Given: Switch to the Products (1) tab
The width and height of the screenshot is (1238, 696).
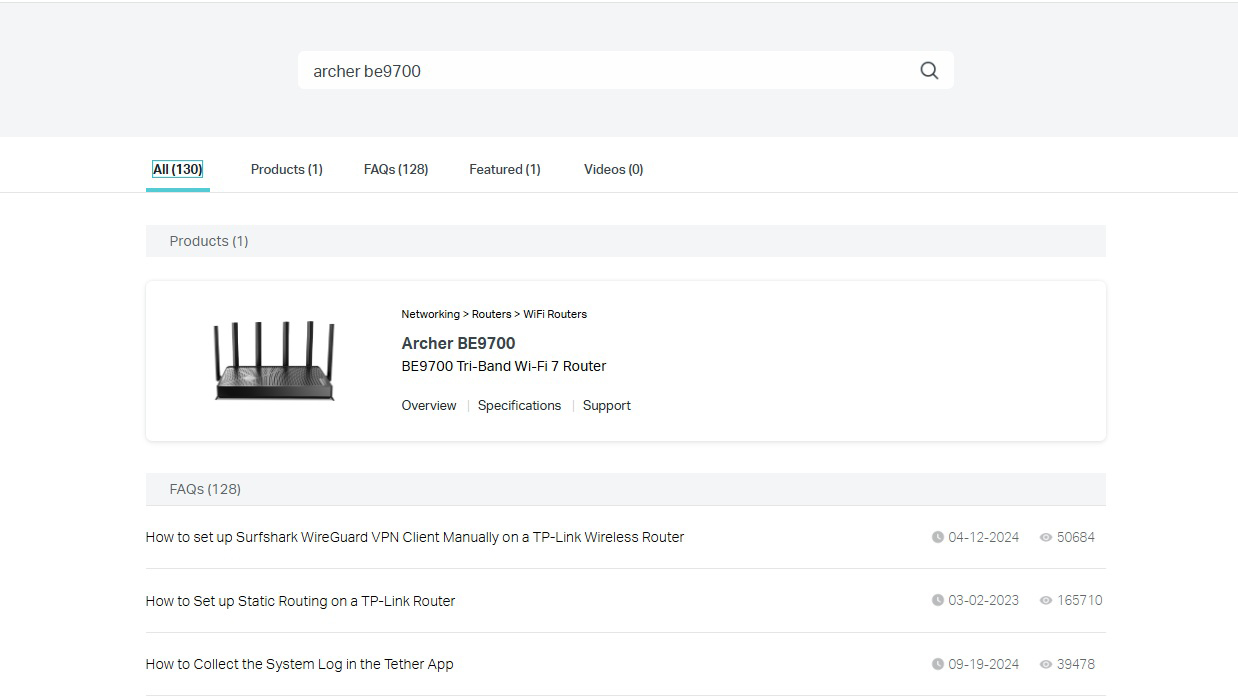Looking at the screenshot, I should coord(286,169).
